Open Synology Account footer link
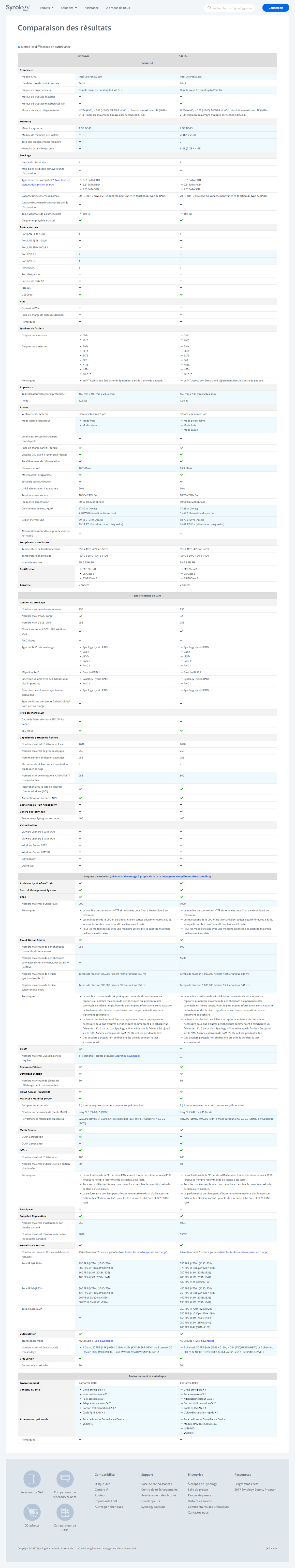 pyautogui.click(x=153, y=1507)
